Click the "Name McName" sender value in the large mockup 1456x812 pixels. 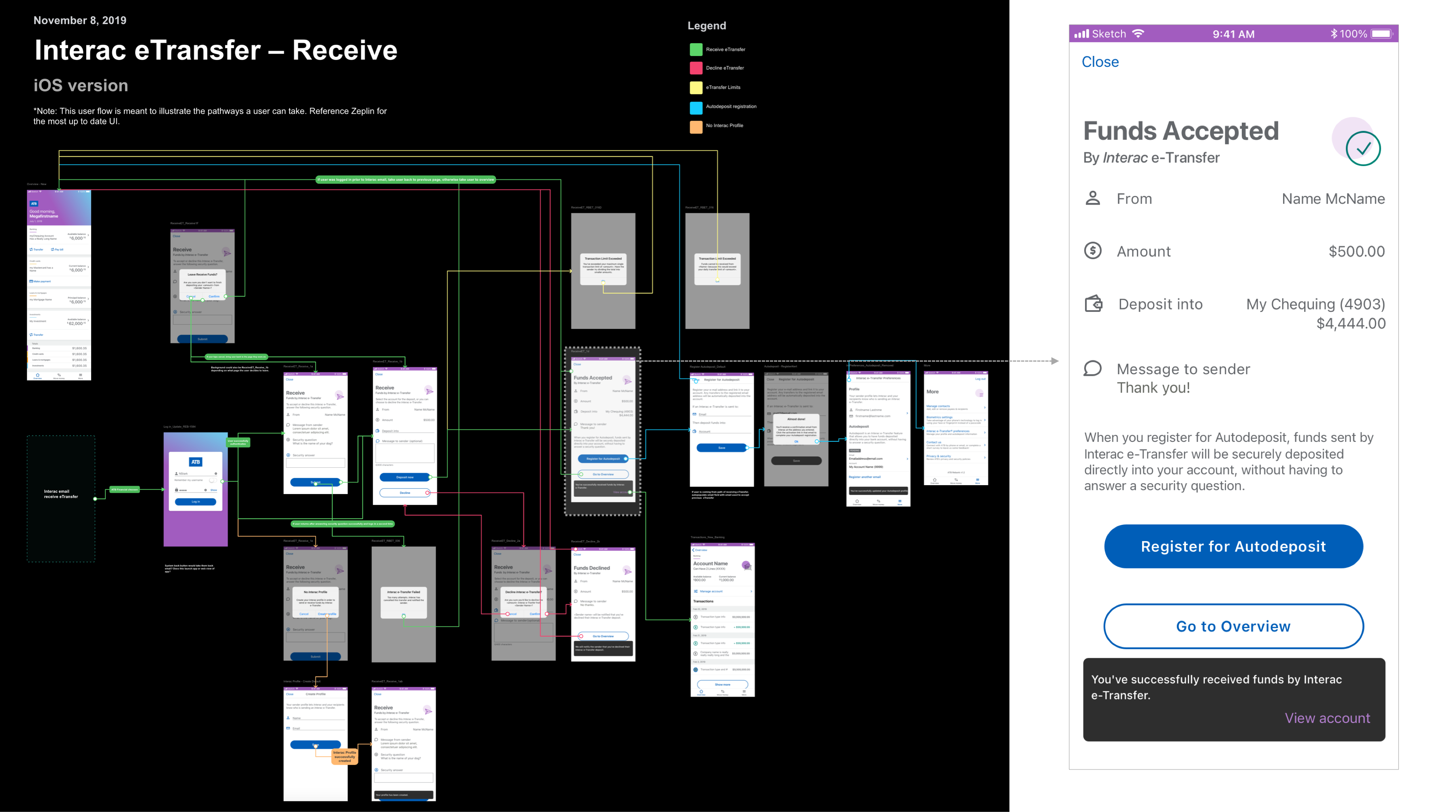pos(1333,199)
